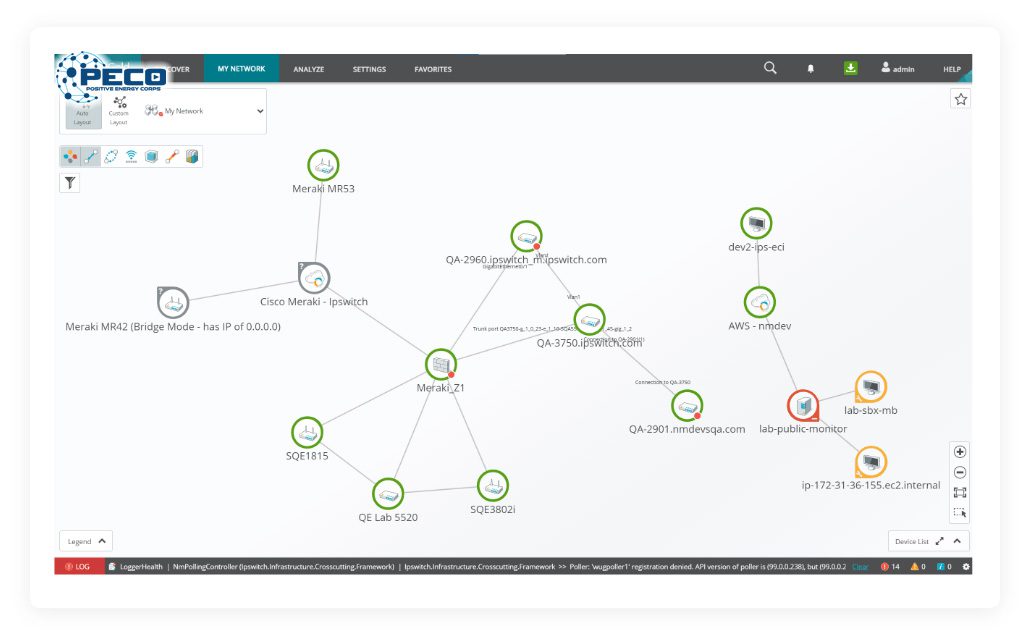Toggle the colored dots device status overlay
The height and width of the screenshot is (642, 1030).
[x=70, y=156]
